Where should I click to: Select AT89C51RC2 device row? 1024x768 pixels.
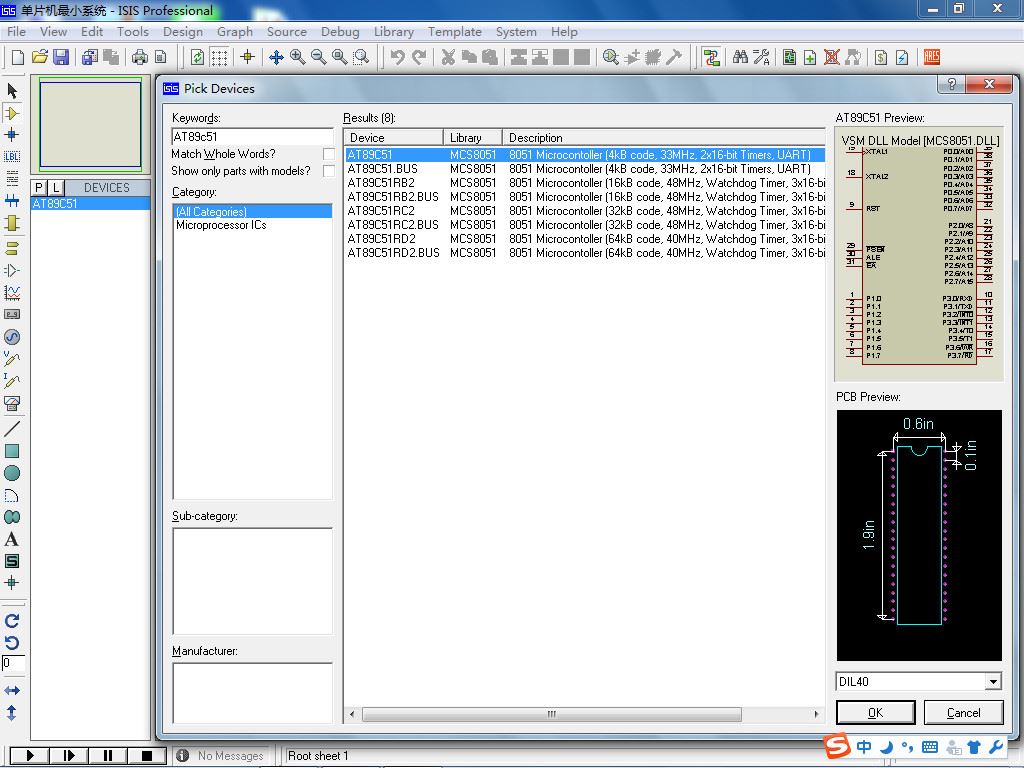pyautogui.click(x=584, y=211)
